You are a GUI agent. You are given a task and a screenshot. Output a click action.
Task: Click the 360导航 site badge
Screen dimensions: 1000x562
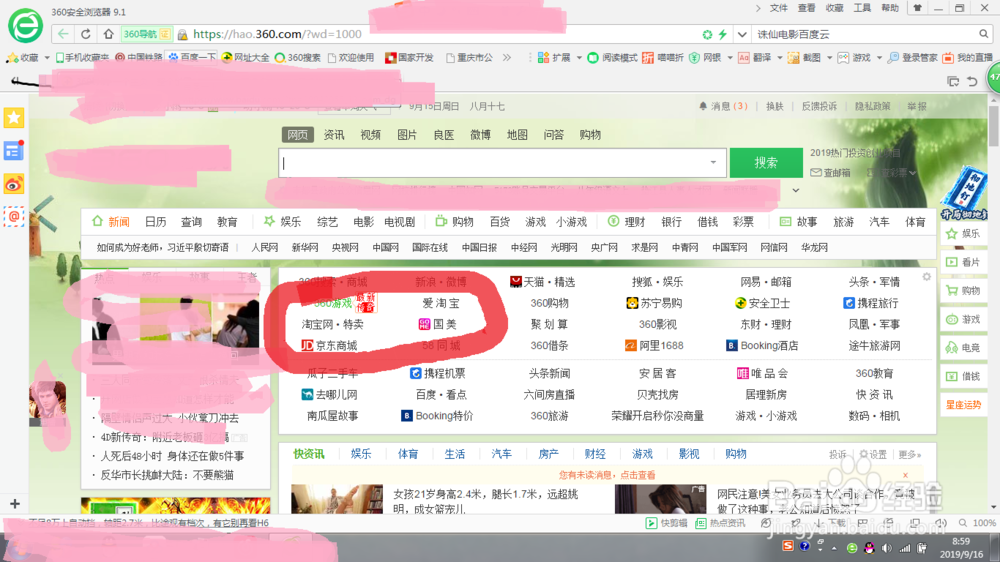(147, 34)
